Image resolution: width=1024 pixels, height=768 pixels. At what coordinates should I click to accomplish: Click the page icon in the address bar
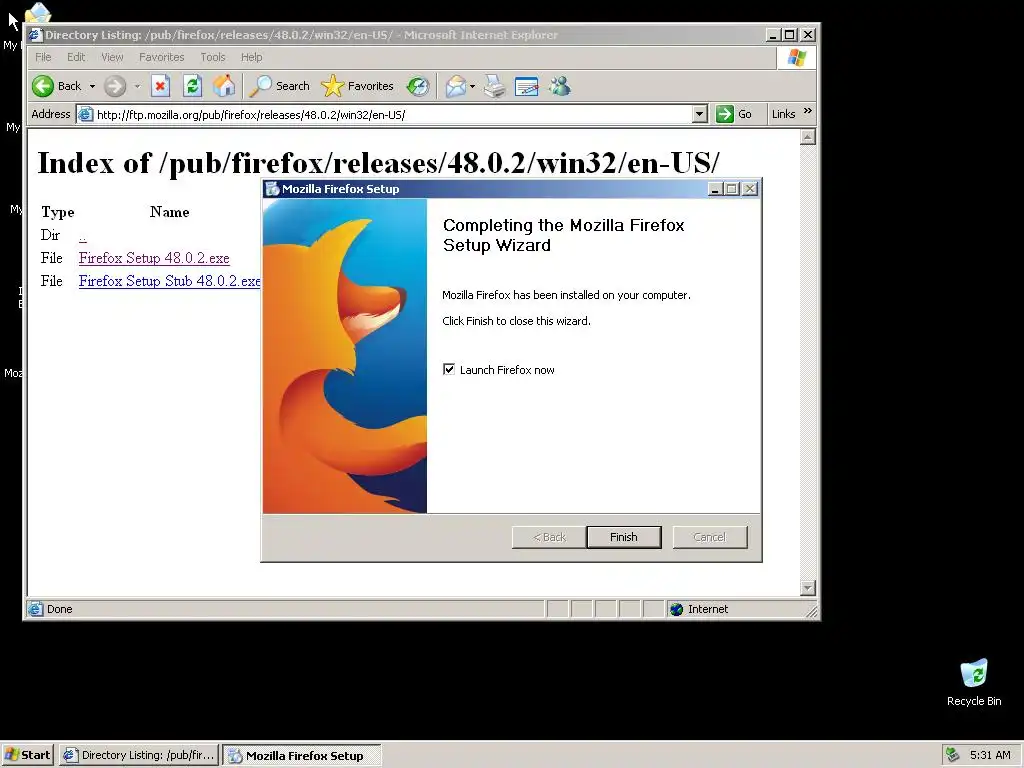click(x=85, y=115)
